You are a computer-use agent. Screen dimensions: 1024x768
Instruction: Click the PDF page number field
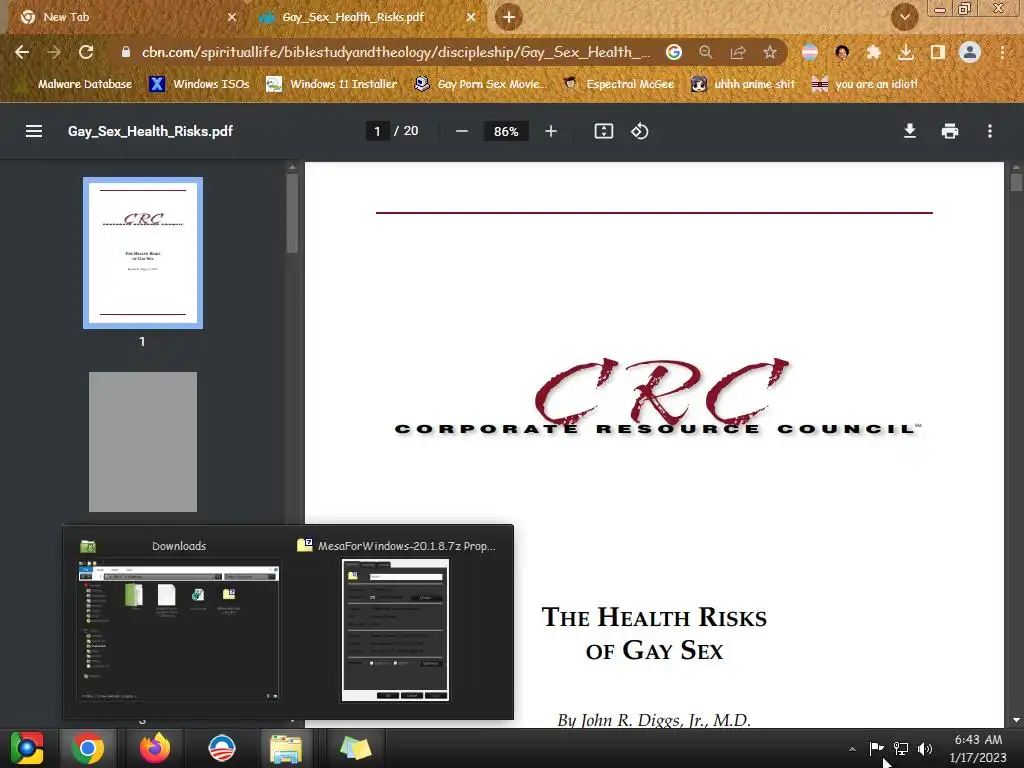click(377, 131)
